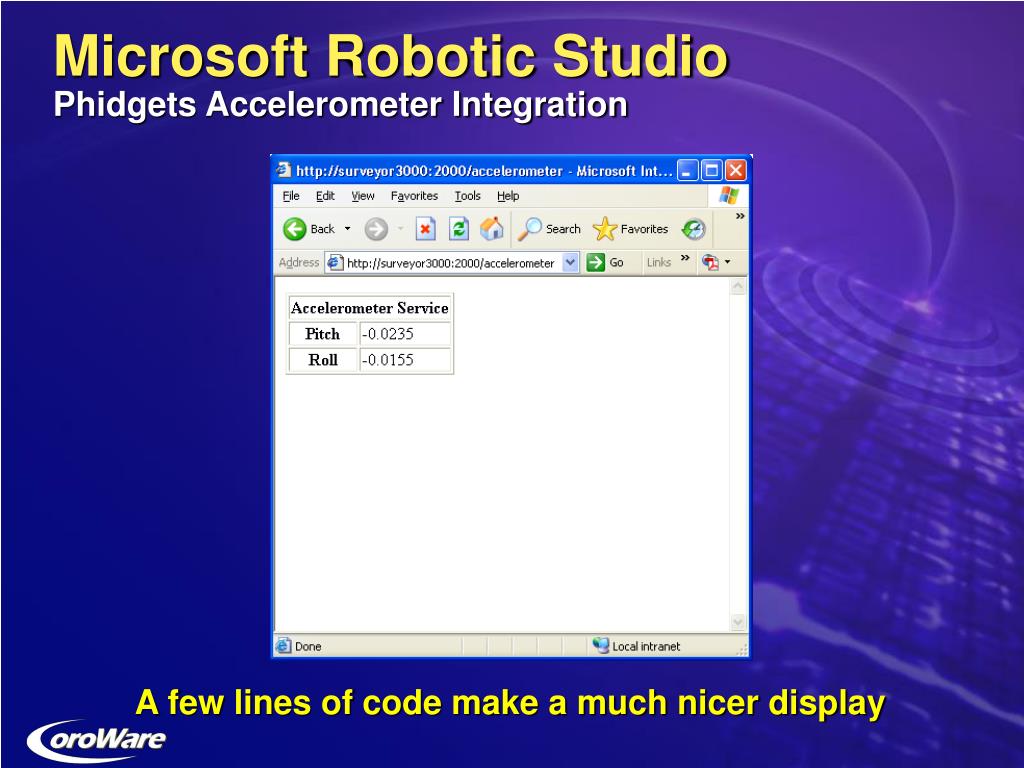Viewport: 1024px width, 768px height.
Task: Stop page loading with red X icon
Action: pos(425,229)
